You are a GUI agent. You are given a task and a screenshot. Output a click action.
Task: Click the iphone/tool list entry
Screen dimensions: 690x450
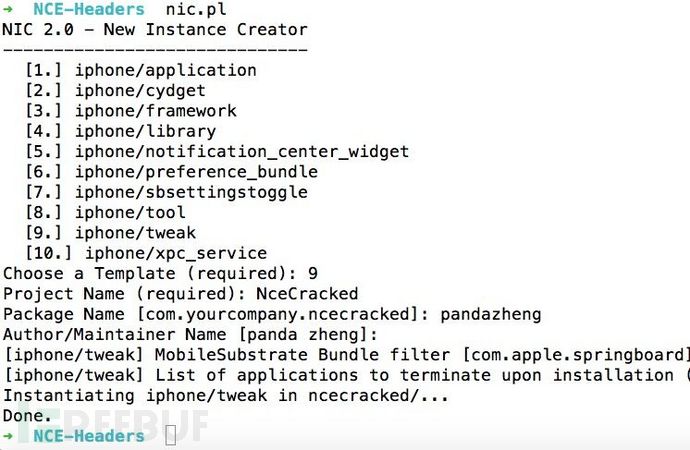point(106,212)
